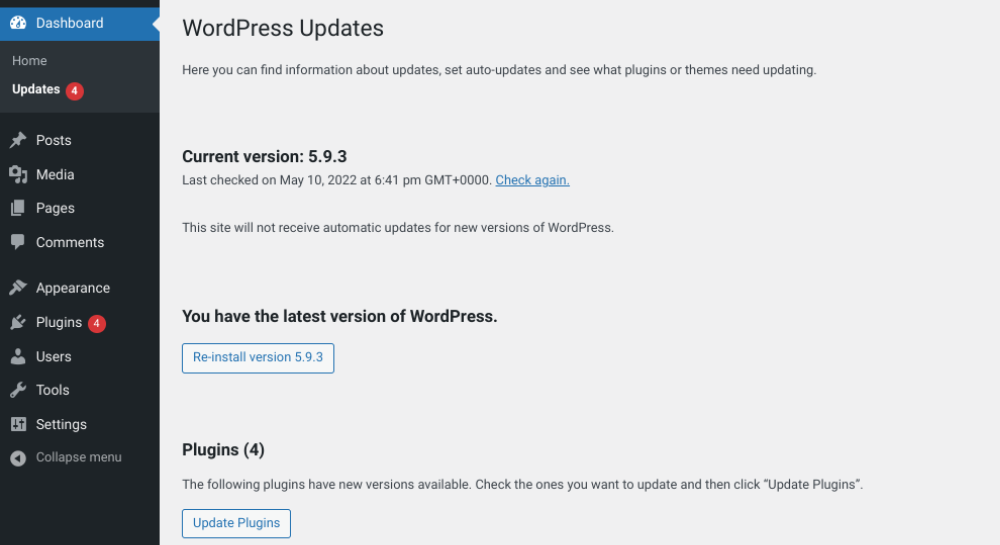
Task: Open the Updates submenu item
Action: [36, 90]
